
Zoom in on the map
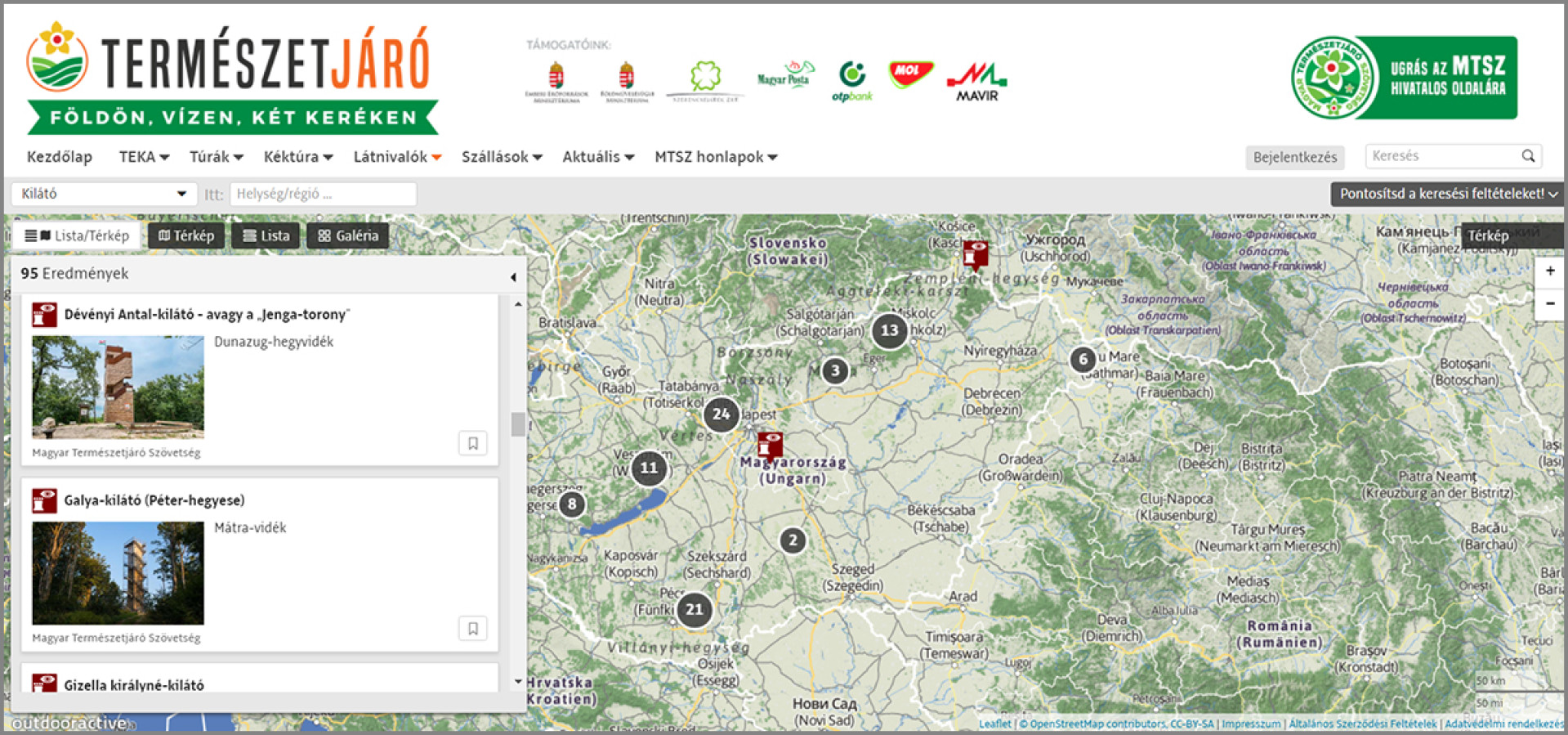pos(1549,271)
